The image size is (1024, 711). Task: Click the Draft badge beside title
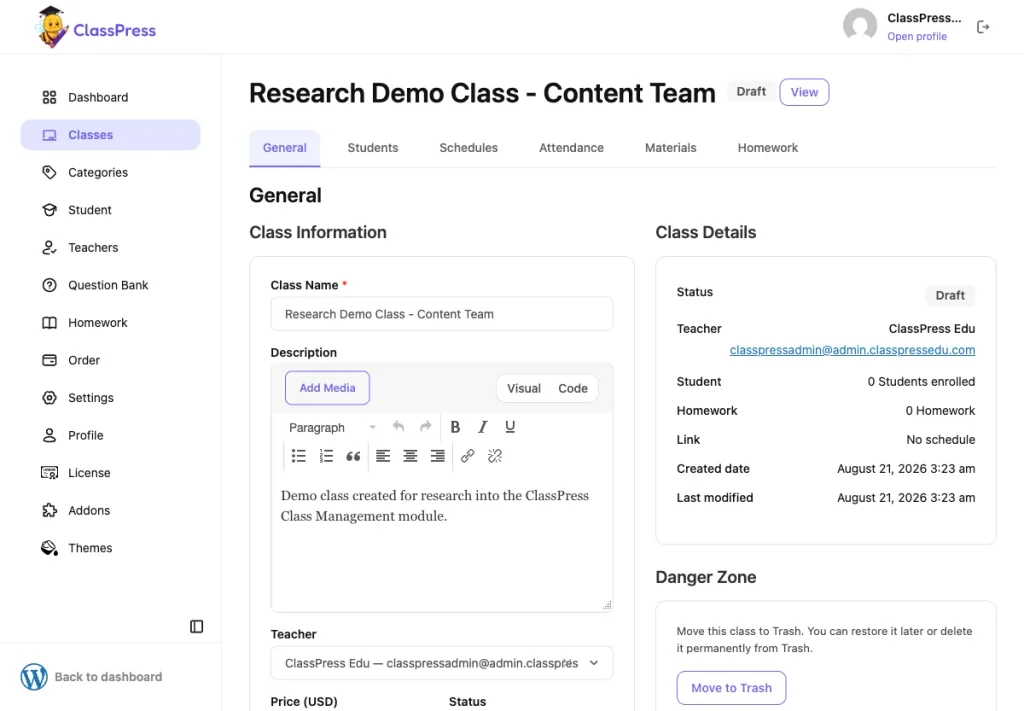751,91
